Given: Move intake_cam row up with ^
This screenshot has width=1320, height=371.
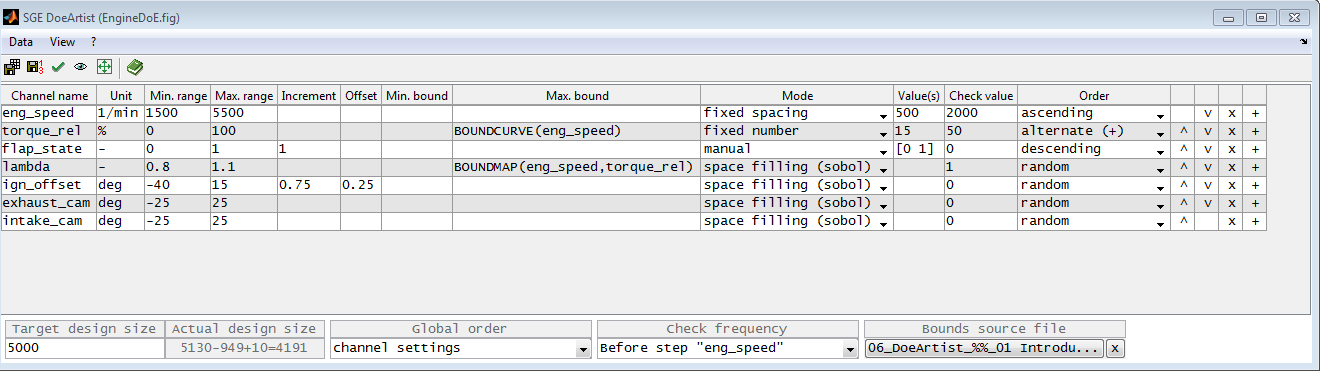Looking at the screenshot, I should pos(1183,221).
